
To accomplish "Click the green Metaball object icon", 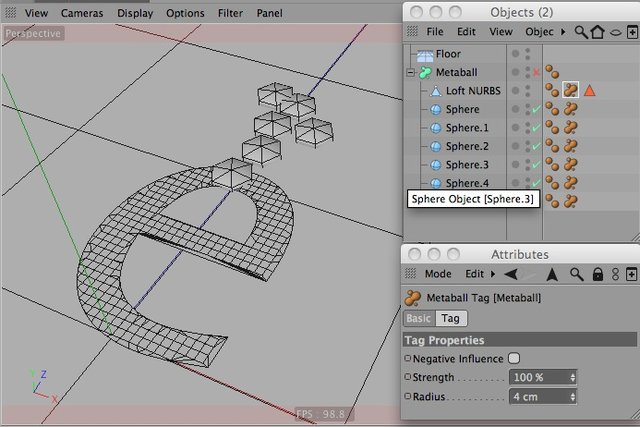I will point(425,72).
